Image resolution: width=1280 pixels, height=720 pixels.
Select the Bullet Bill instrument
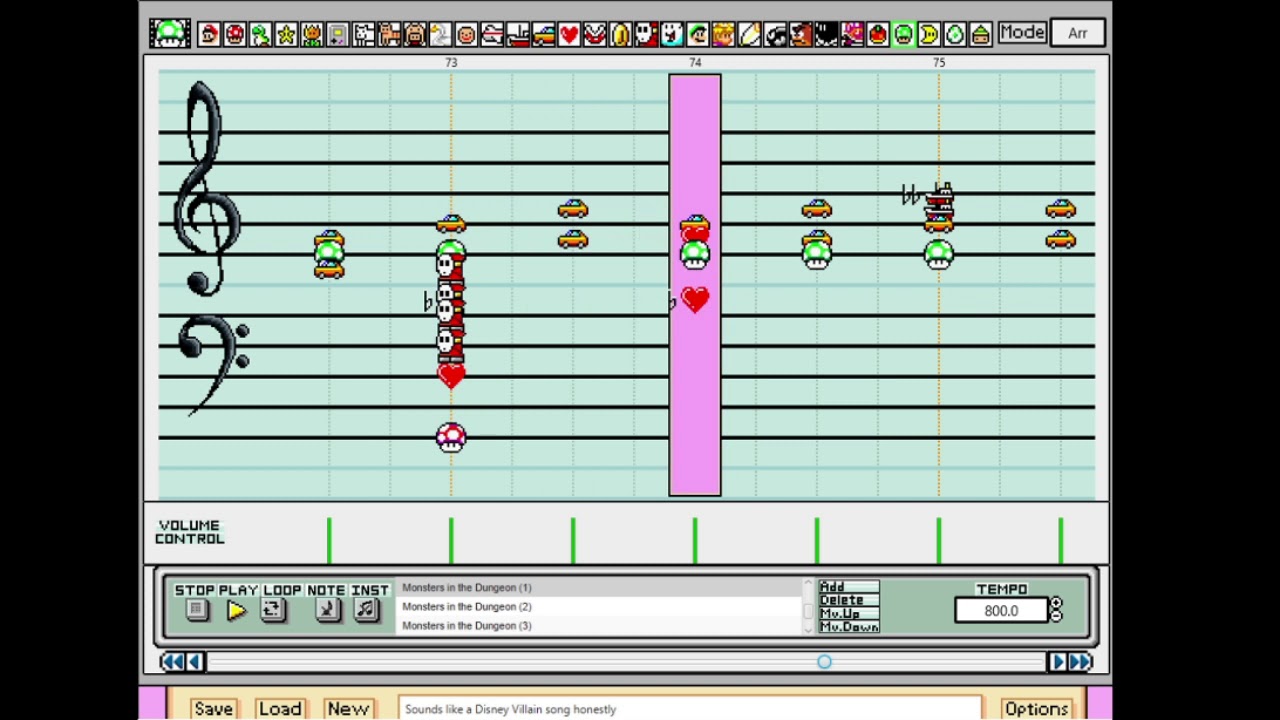coord(775,34)
